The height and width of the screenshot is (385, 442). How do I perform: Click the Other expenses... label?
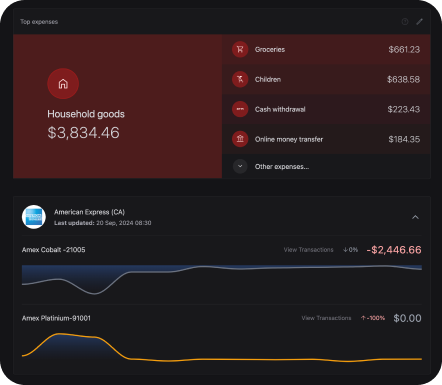(282, 167)
